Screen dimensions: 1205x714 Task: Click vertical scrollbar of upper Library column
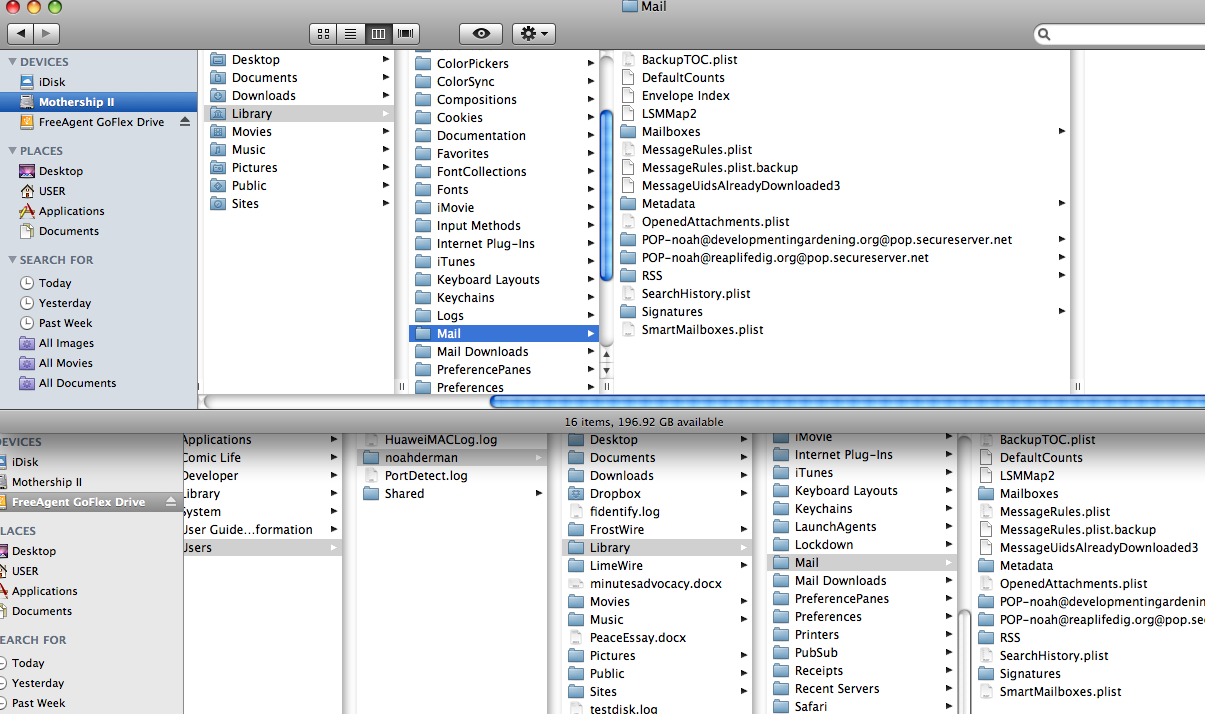606,194
